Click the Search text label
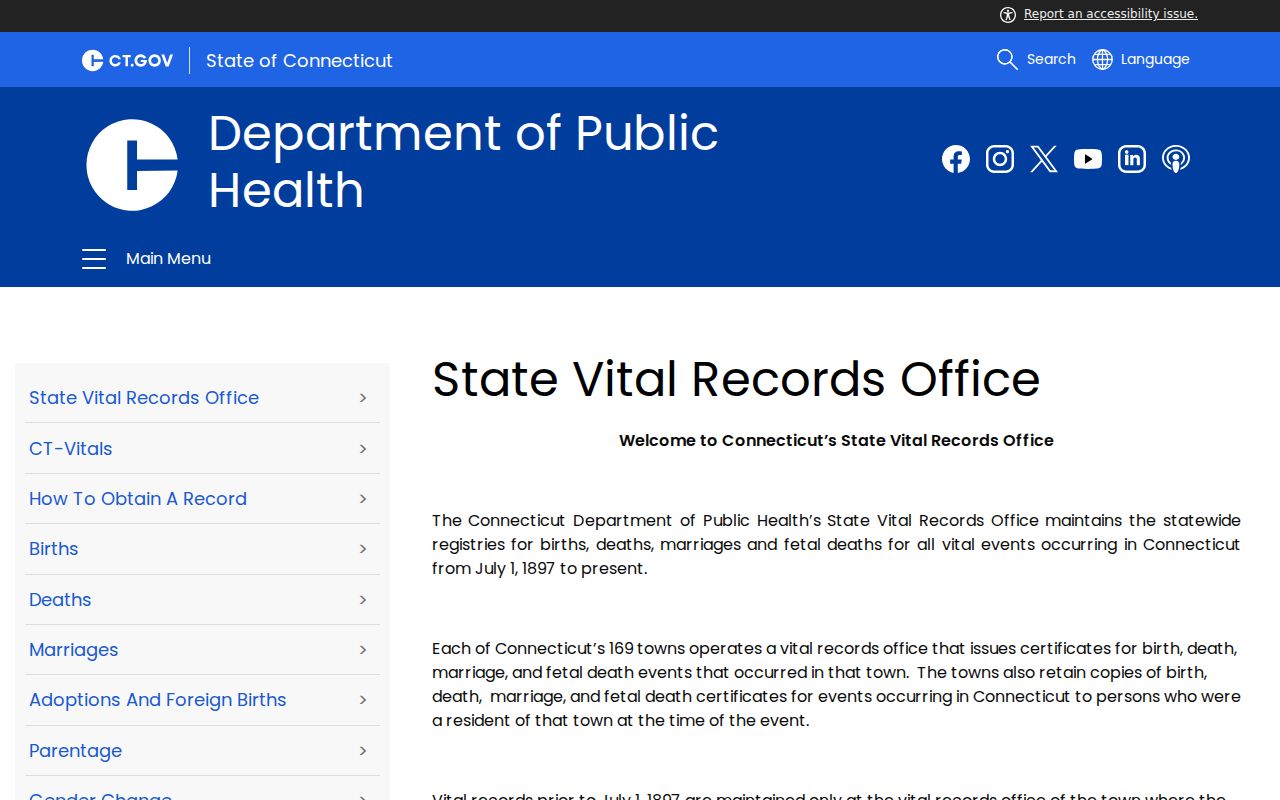The height and width of the screenshot is (800, 1280). (x=1051, y=59)
